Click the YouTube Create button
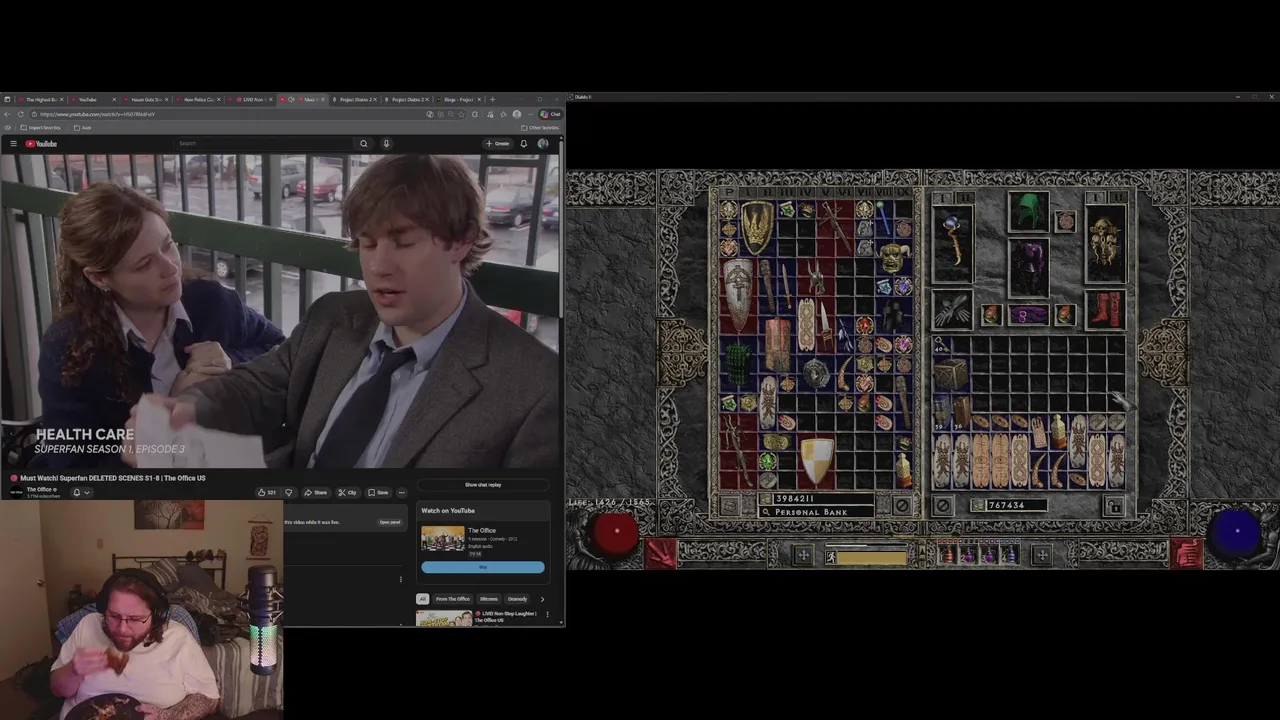Viewport: 1280px width, 720px height. [497, 143]
